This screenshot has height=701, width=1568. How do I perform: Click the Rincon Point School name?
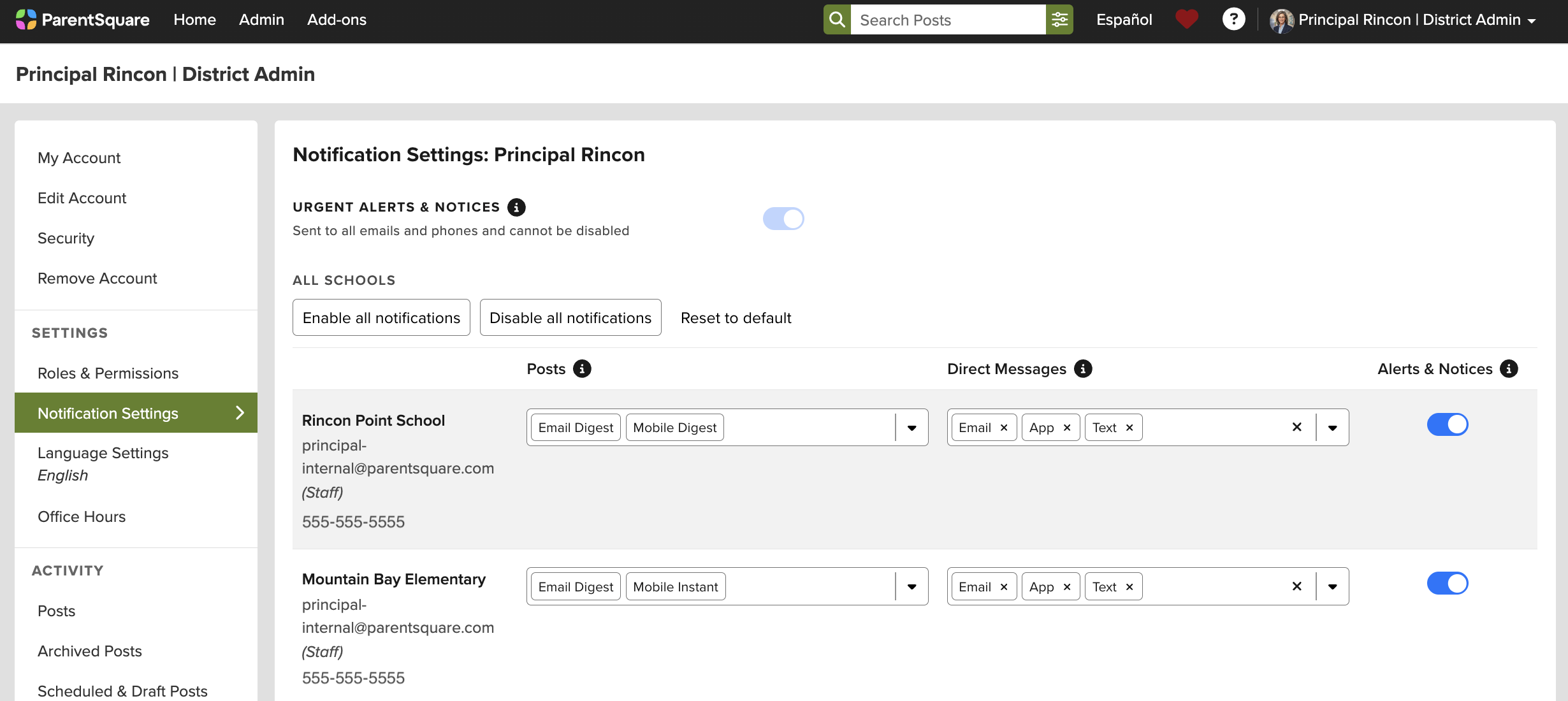[374, 421]
